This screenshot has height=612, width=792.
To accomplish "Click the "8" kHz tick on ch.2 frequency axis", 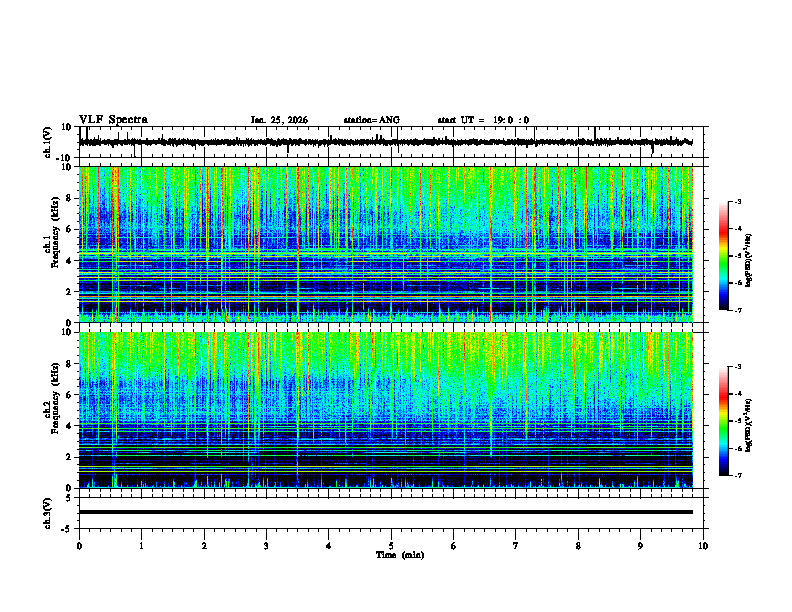I will tap(69, 364).
